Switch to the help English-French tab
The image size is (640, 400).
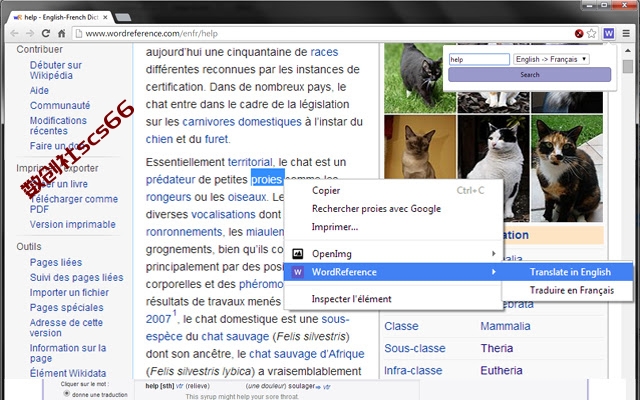[x=60, y=17]
